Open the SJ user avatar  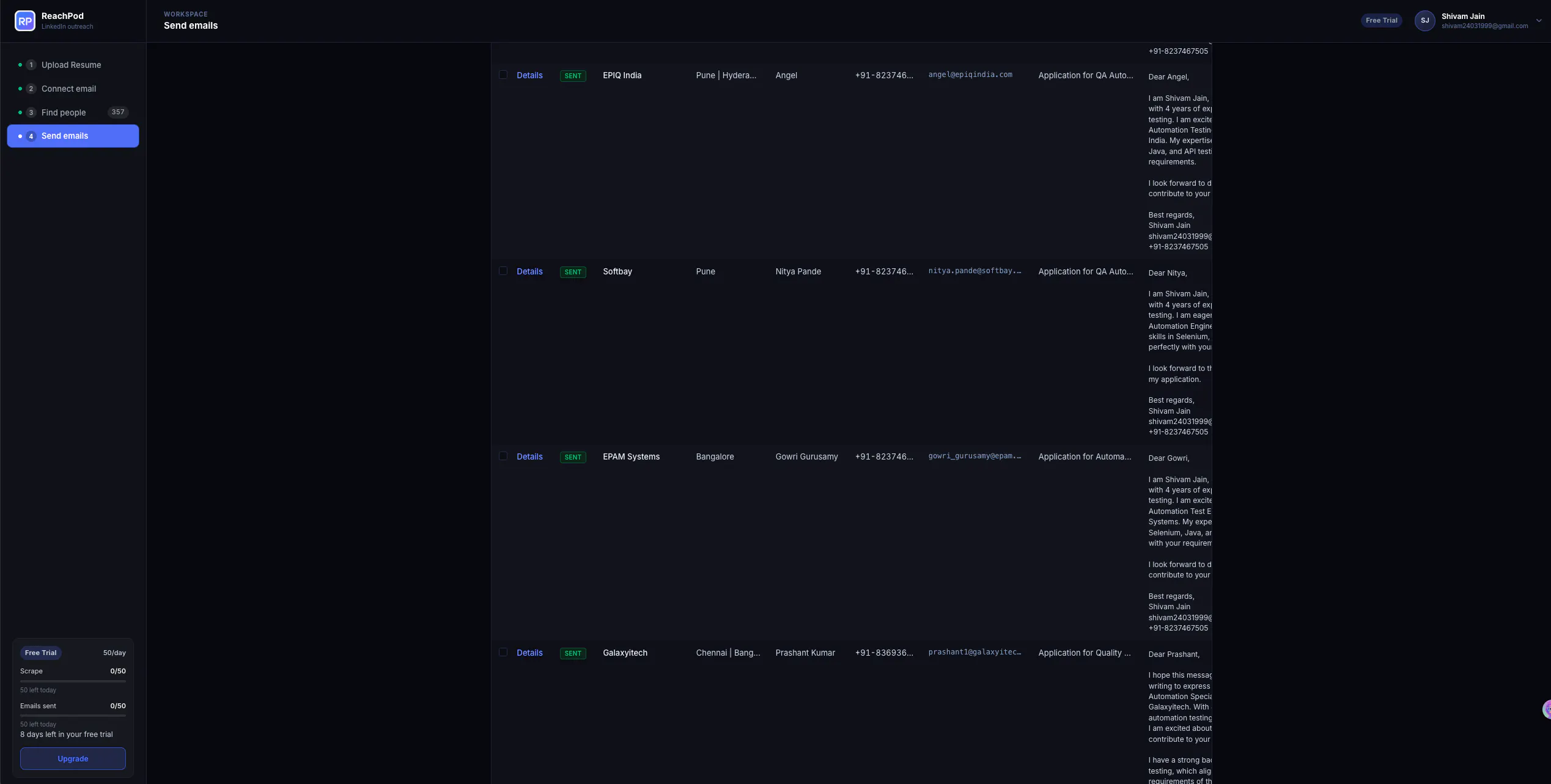tap(1424, 21)
